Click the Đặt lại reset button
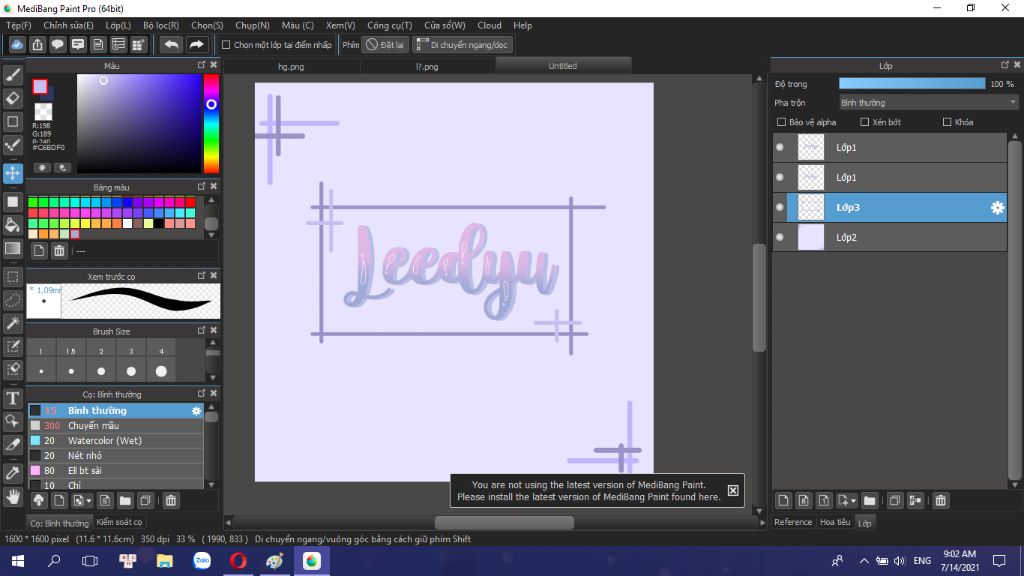 pos(385,44)
